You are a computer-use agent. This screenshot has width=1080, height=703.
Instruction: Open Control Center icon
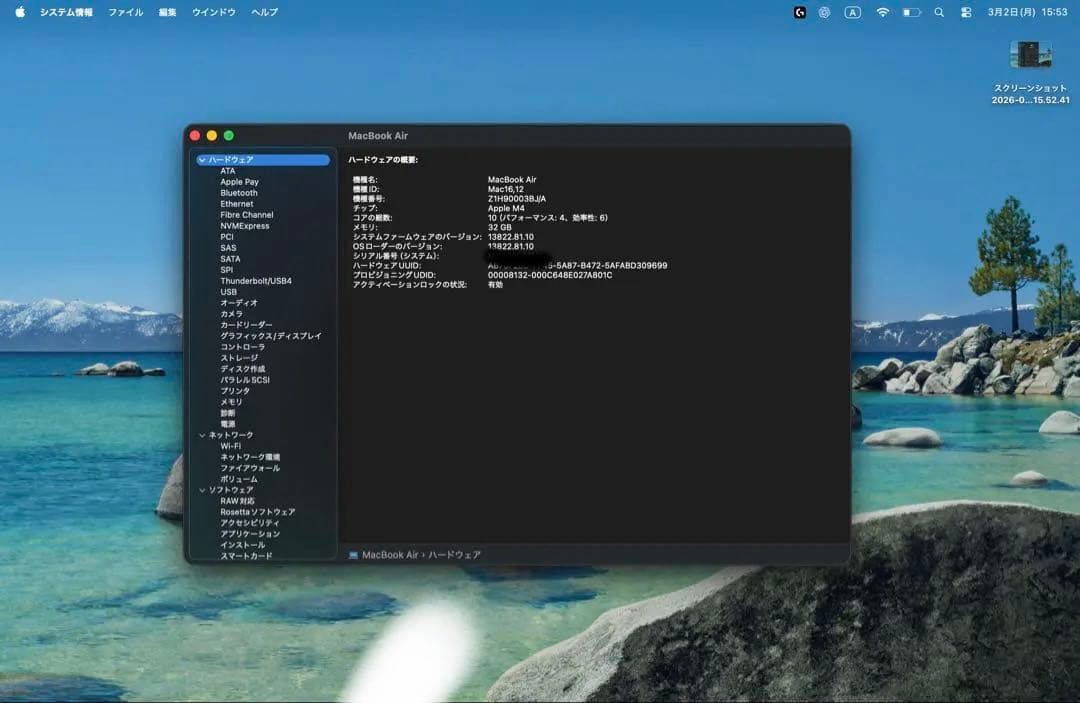coord(966,12)
